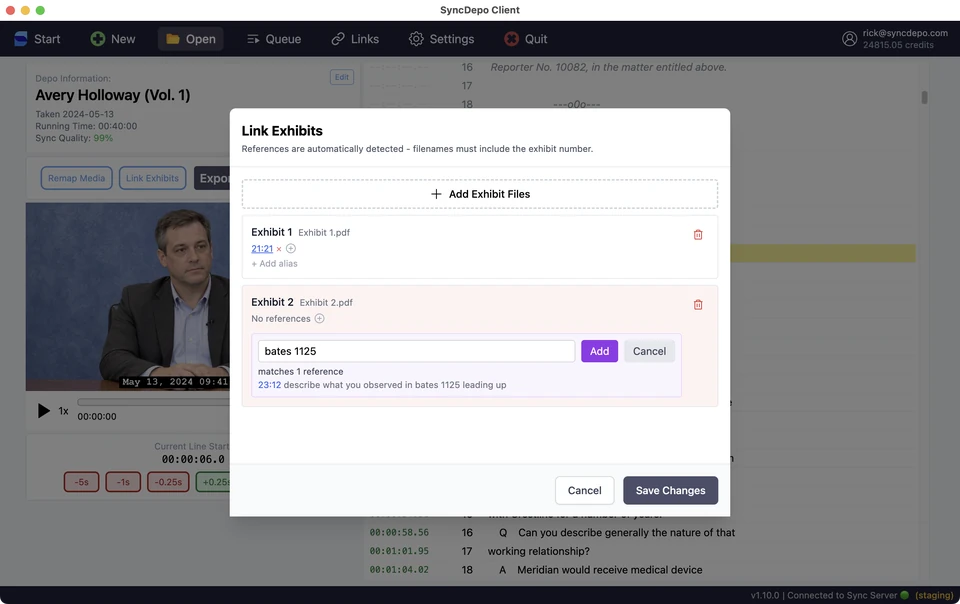
Task: Add reference next to No references
Action: [x=320, y=318]
